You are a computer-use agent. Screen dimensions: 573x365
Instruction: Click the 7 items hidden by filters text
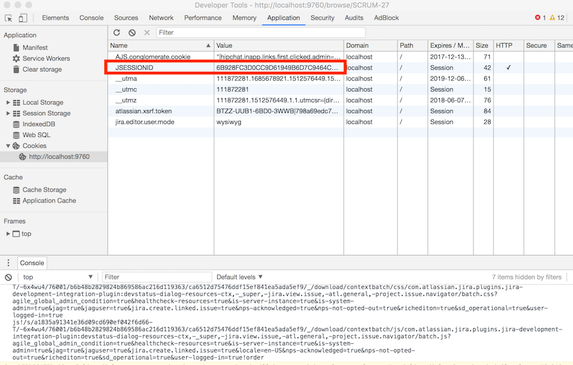click(x=527, y=277)
